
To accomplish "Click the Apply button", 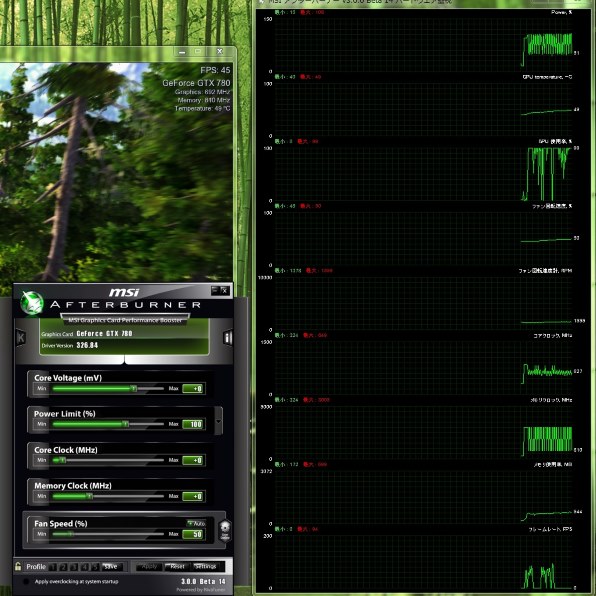I will coord(149,567).
